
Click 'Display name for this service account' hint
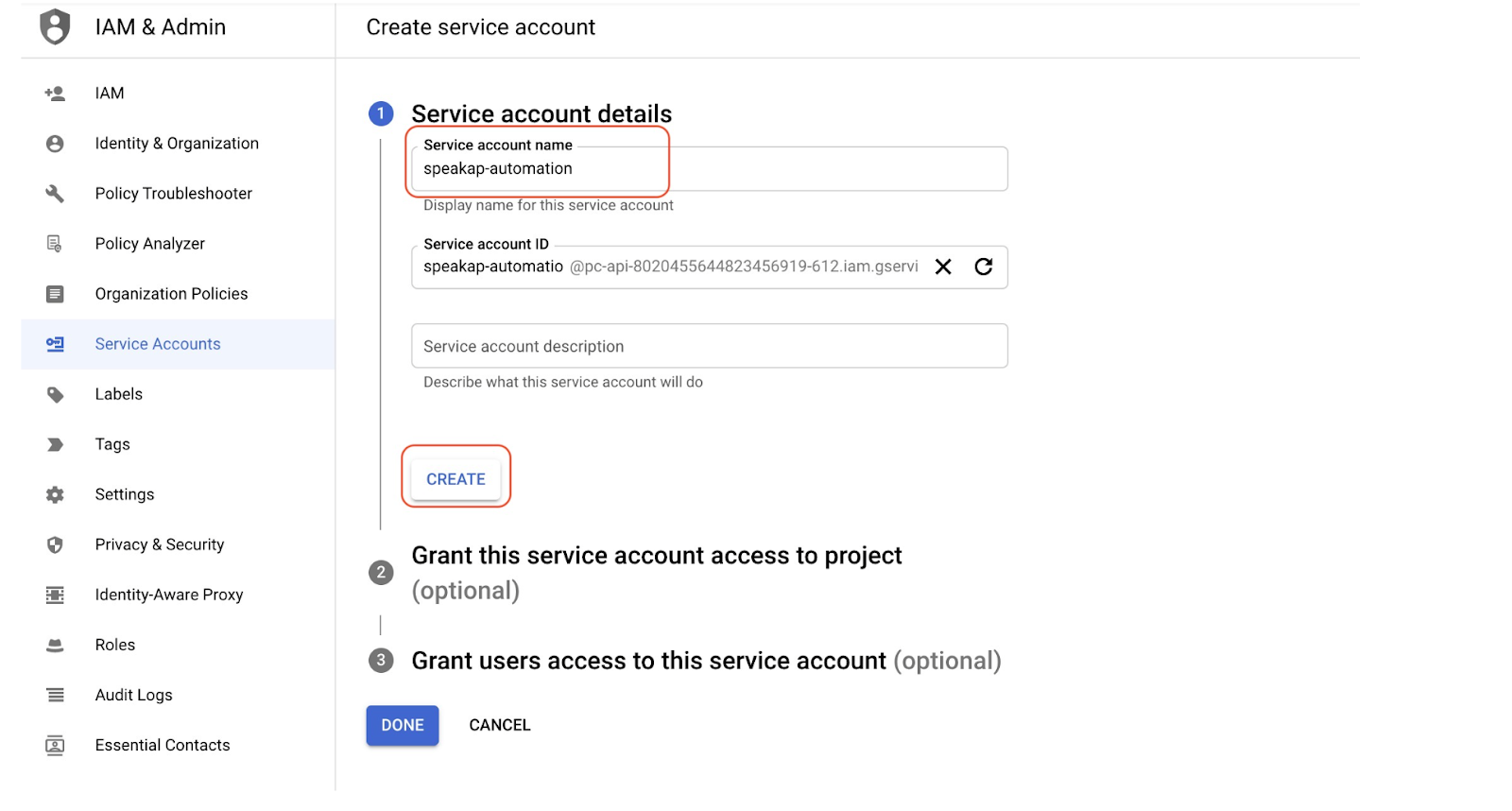pyautogui.click(x=548, y=205)
